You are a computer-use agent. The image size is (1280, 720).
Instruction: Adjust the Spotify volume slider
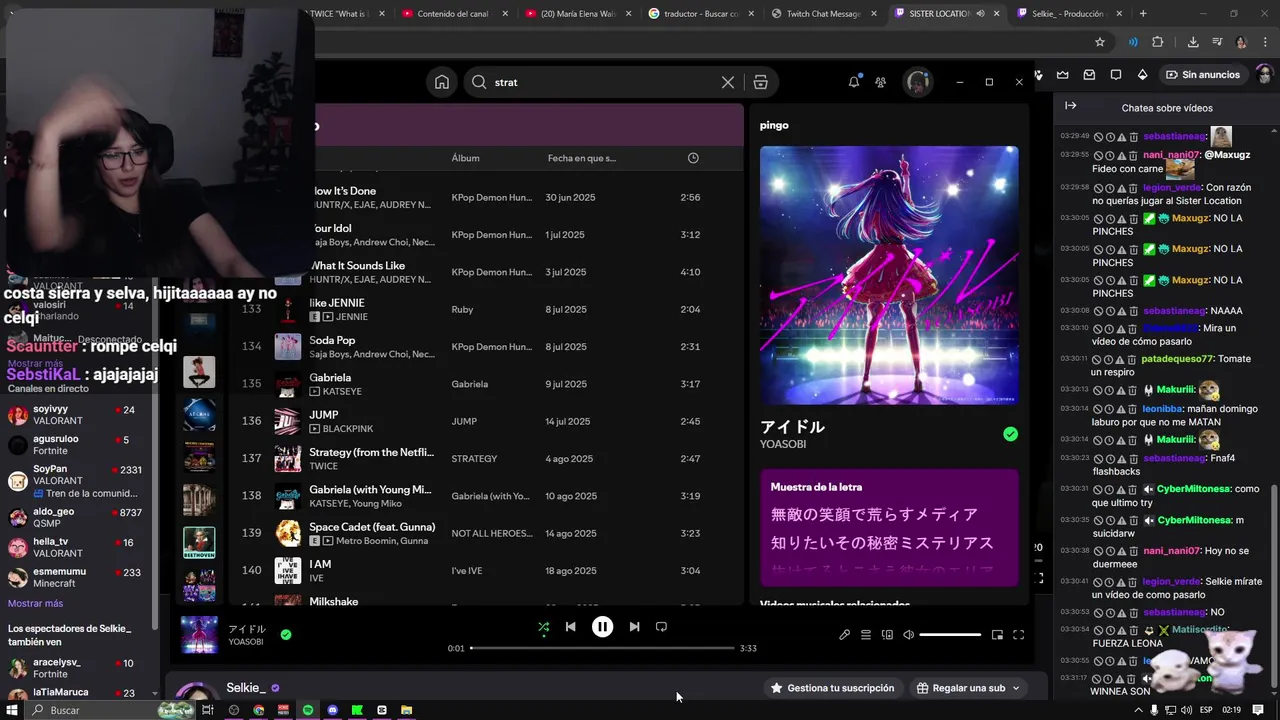pyautogui.click(x=950, y=635)
